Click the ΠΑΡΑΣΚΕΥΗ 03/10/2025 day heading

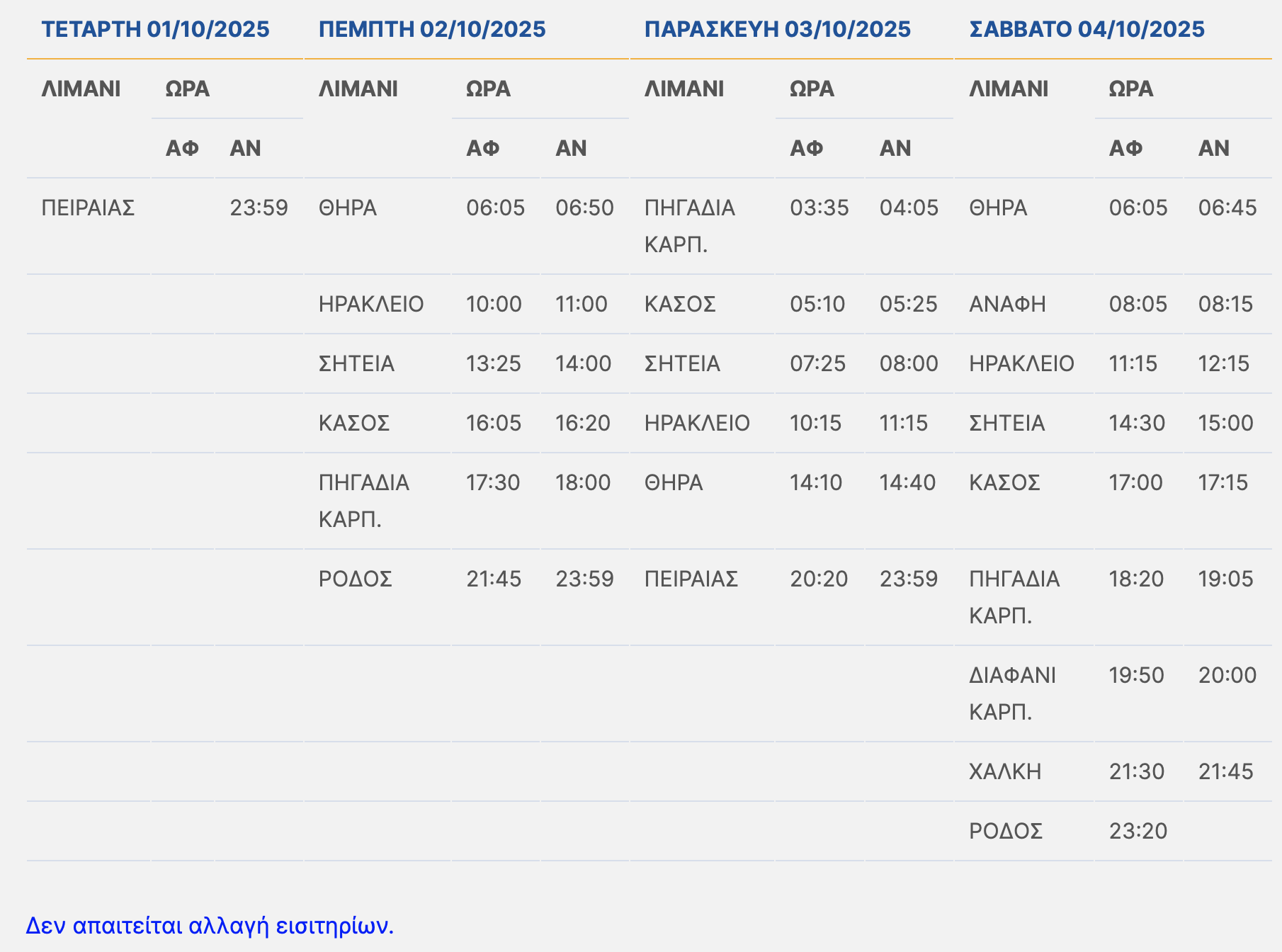pos(777,29)
